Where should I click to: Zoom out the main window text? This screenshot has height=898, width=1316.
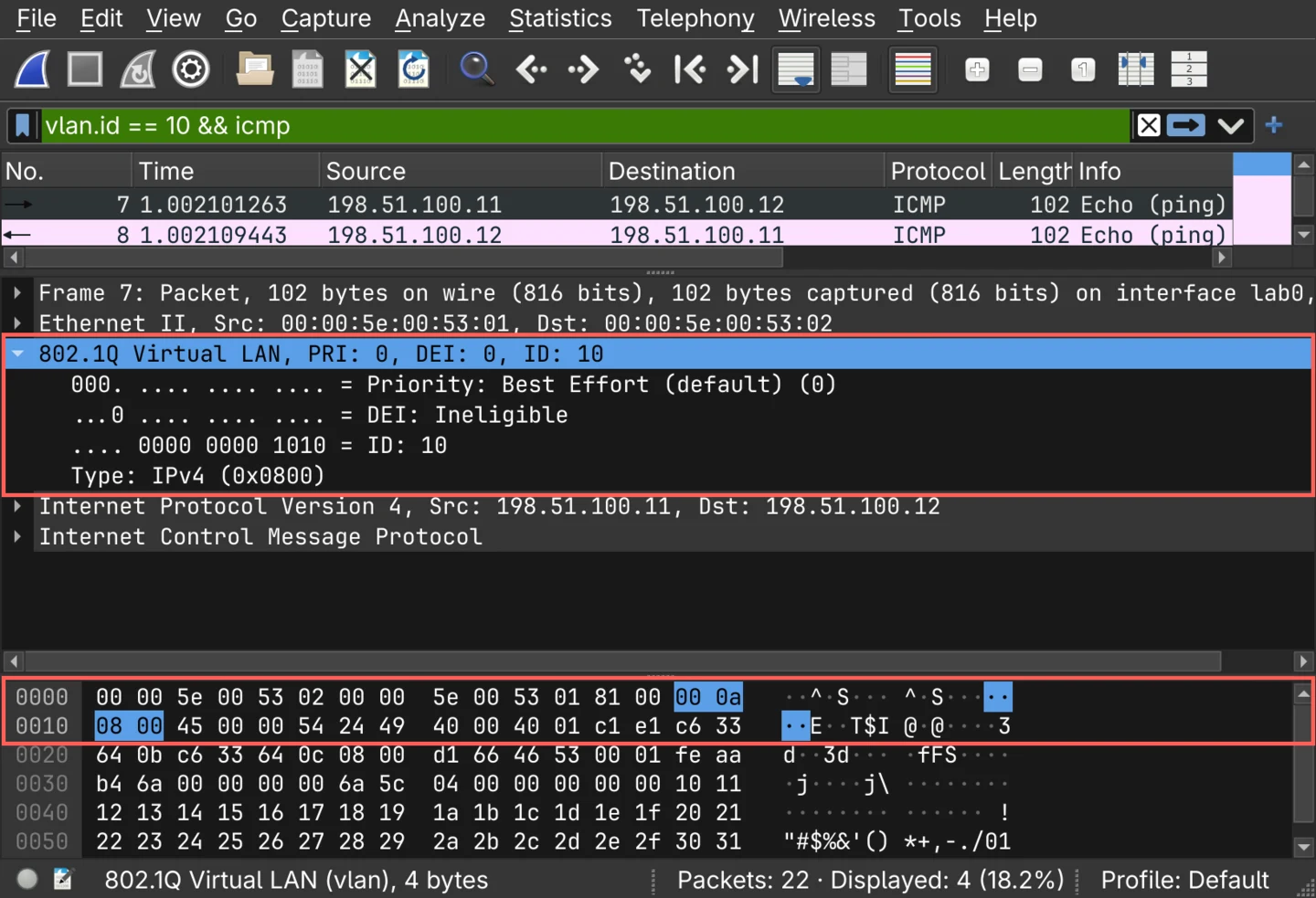[x=1030, y=69]
